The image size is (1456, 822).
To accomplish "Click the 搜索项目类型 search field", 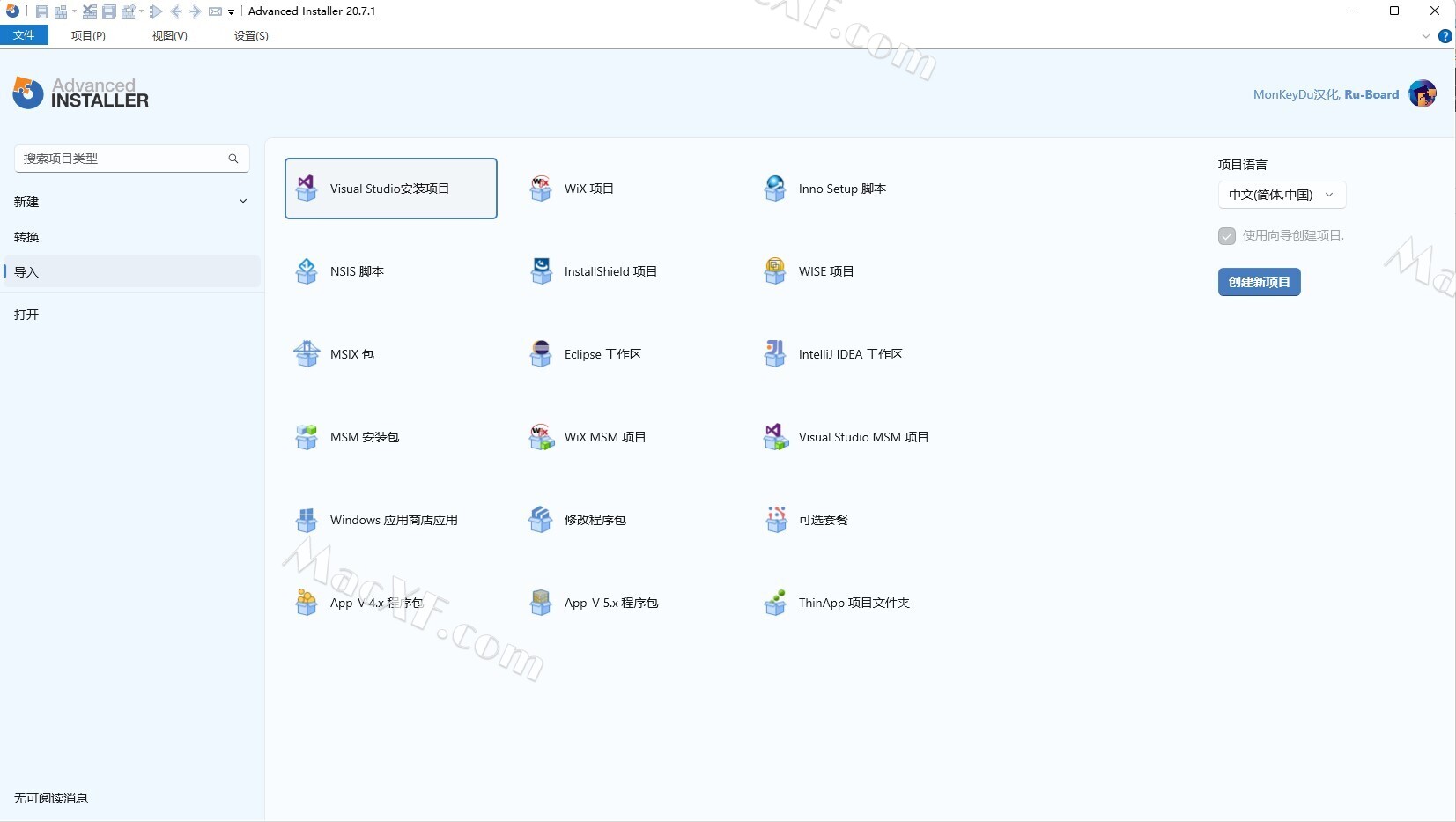I will pyautogui.click(x=132, y=159).
